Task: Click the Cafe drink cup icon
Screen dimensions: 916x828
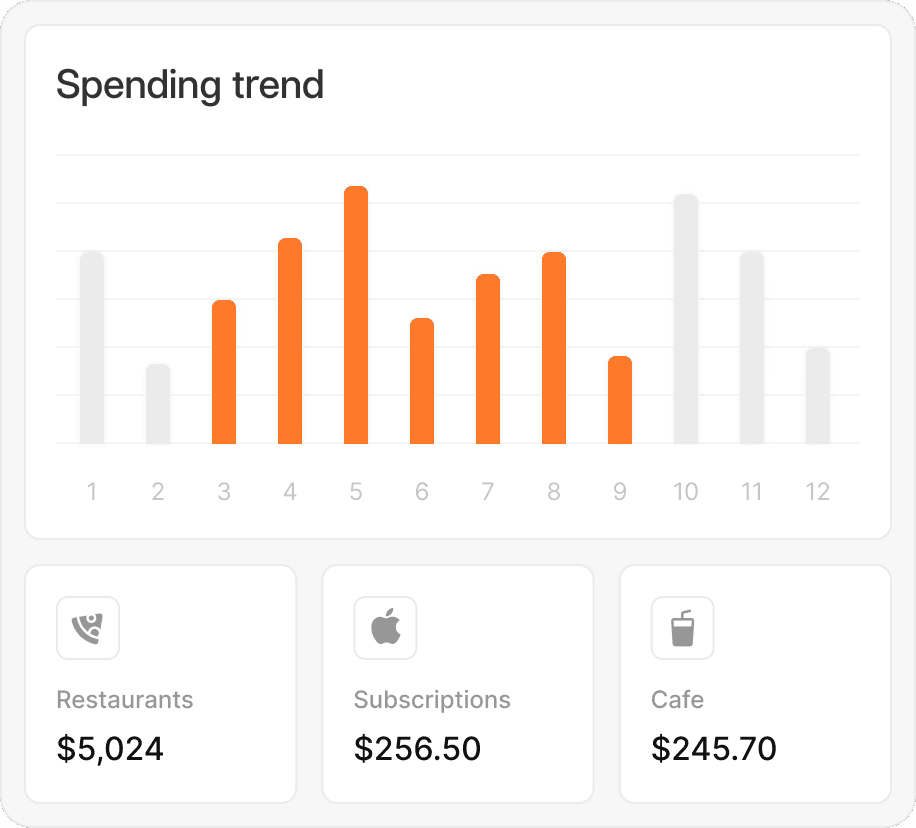Action: [681, 628]
